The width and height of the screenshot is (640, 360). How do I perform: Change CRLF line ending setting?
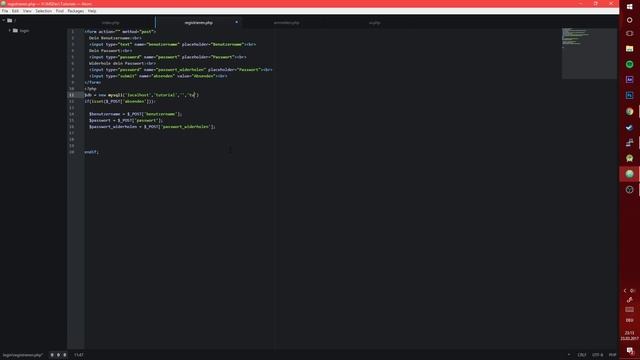582,355
